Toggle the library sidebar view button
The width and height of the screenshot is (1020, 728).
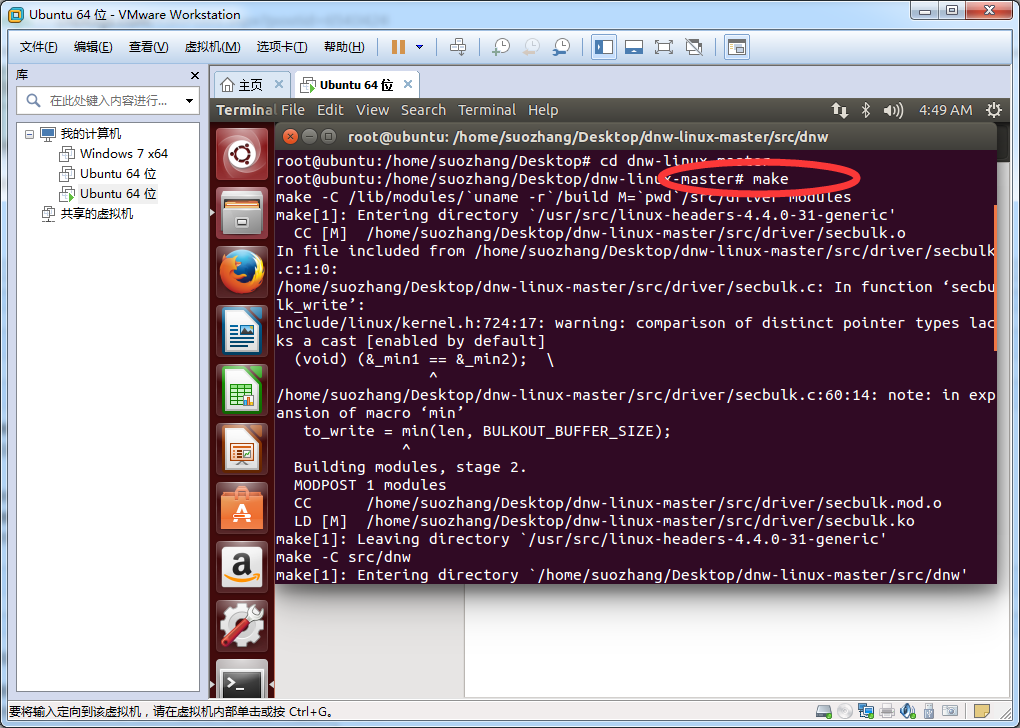click(604, 47)
